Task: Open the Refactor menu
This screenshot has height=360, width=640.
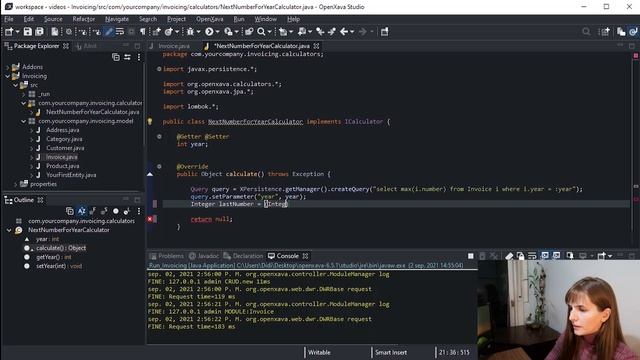Action: tap(84, 19)
